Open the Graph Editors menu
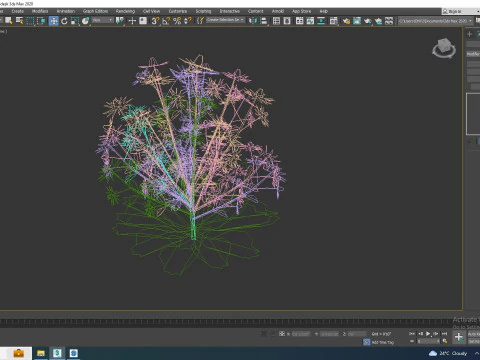 coord(95,11)
